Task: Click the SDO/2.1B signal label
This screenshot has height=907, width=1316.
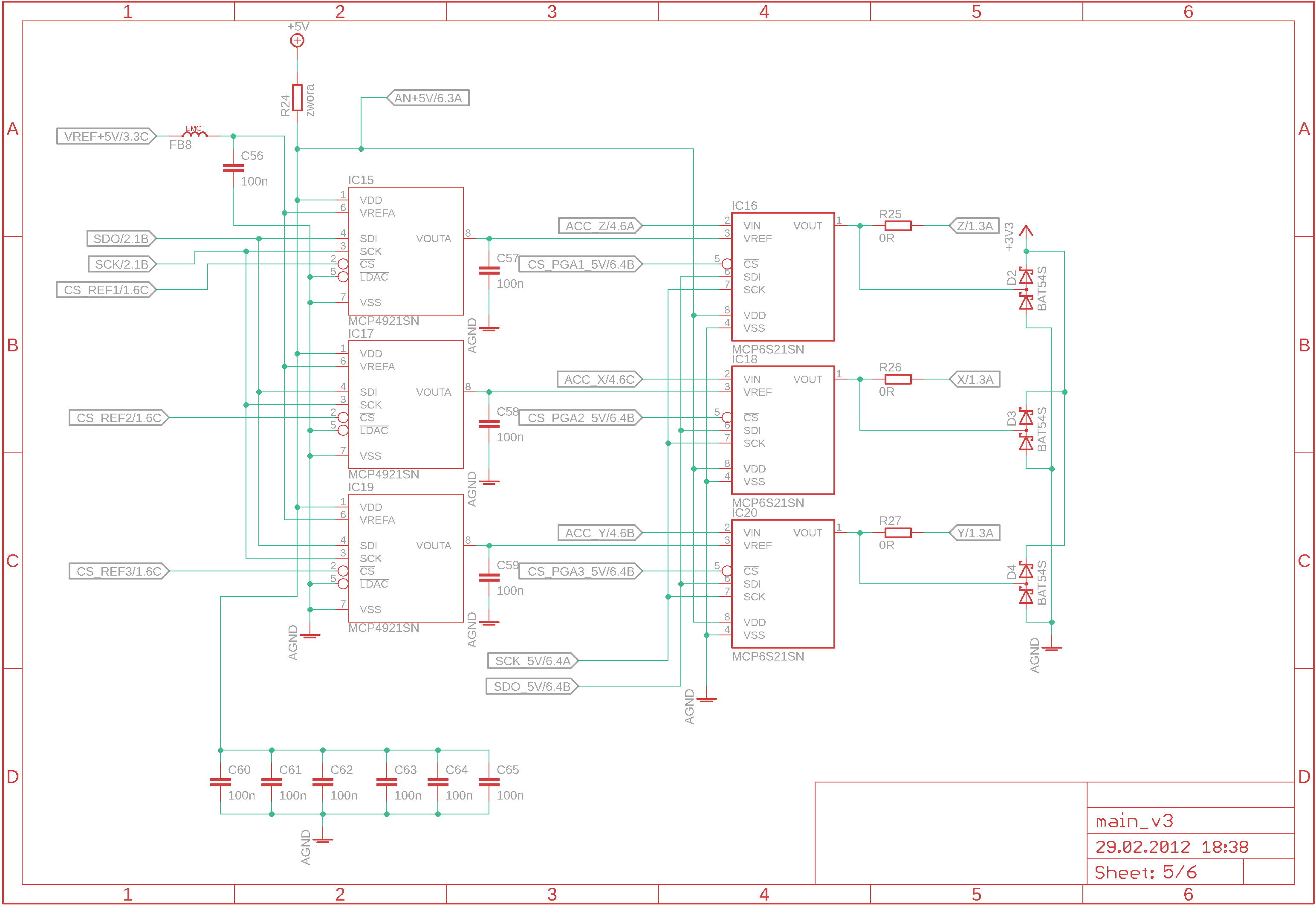Action: click(120, 239)
